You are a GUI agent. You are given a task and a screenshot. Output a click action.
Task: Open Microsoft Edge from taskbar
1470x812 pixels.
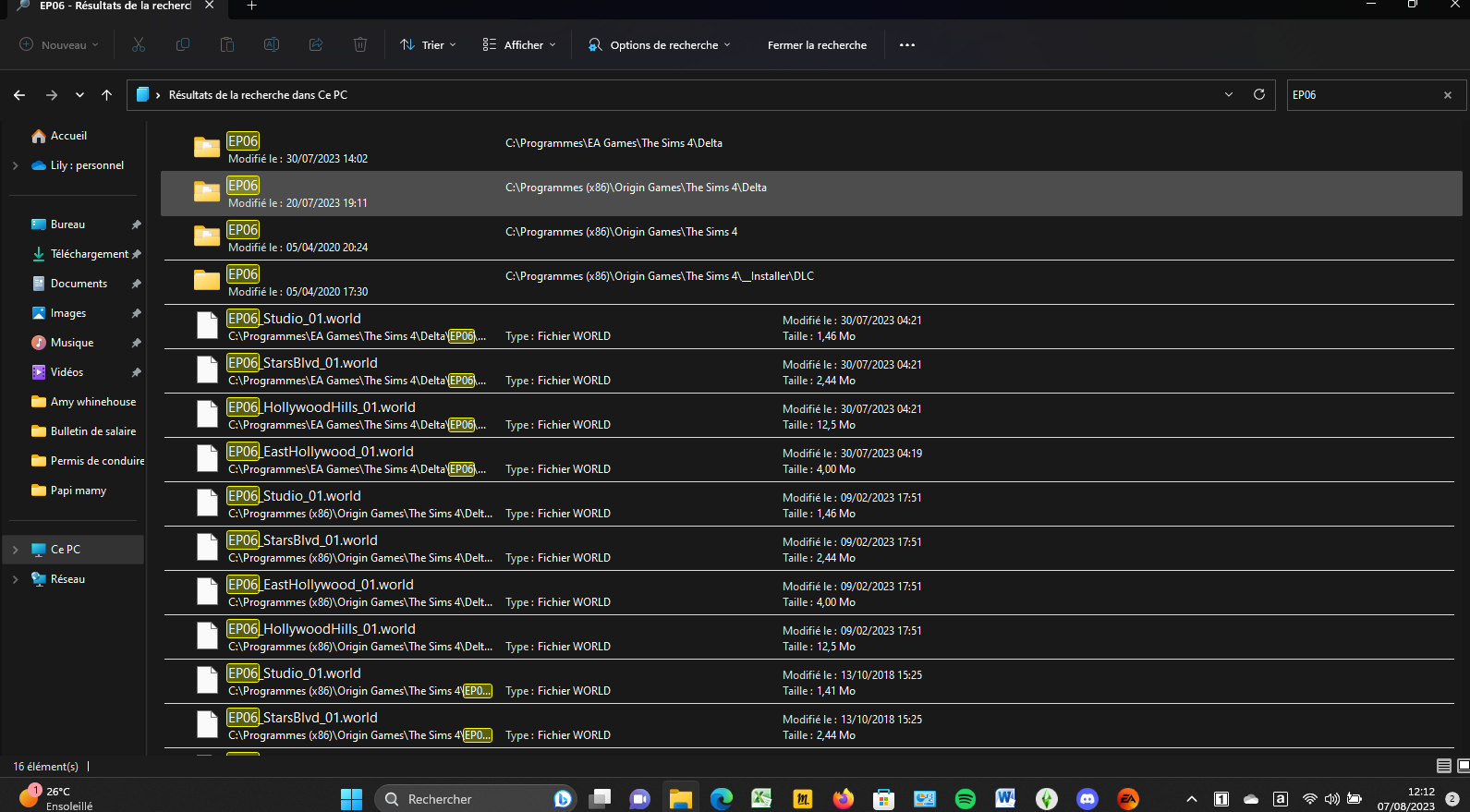coord(722,799)
